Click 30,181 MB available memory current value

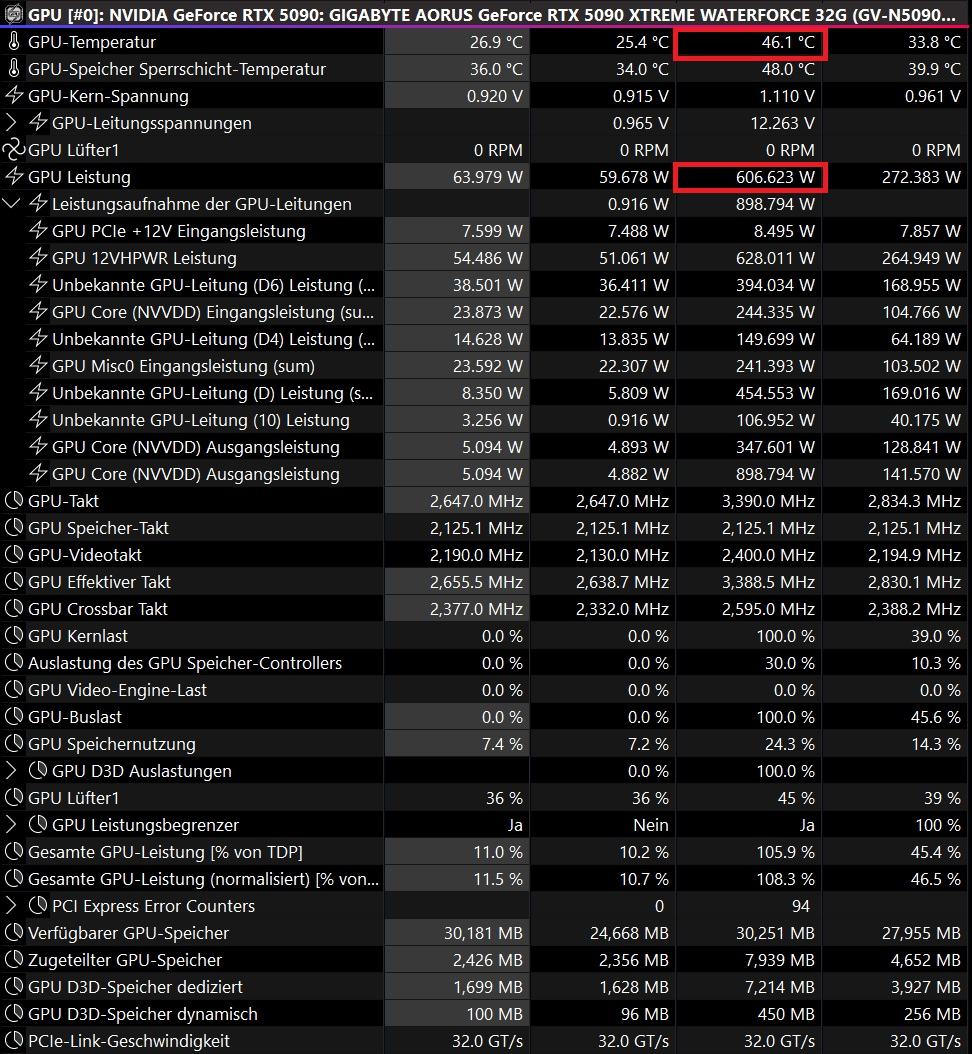coord(483,933)
